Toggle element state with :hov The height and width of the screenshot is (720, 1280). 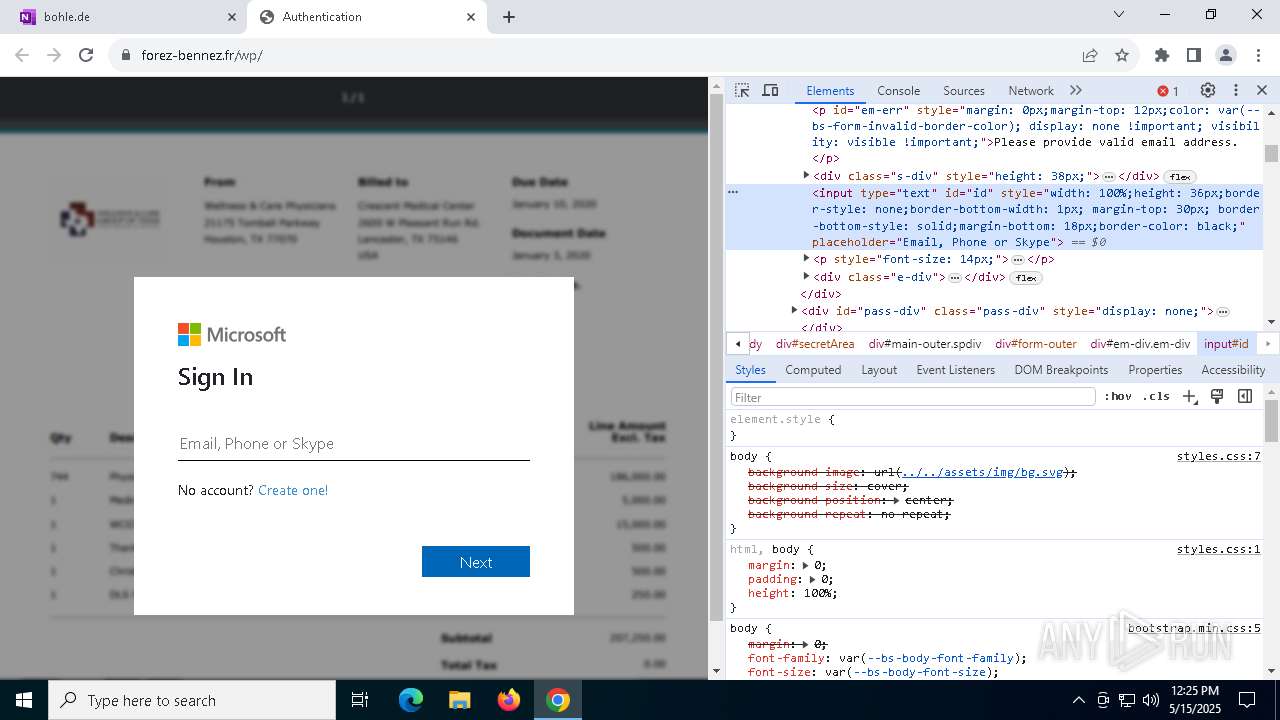[x=1118, y=396]
